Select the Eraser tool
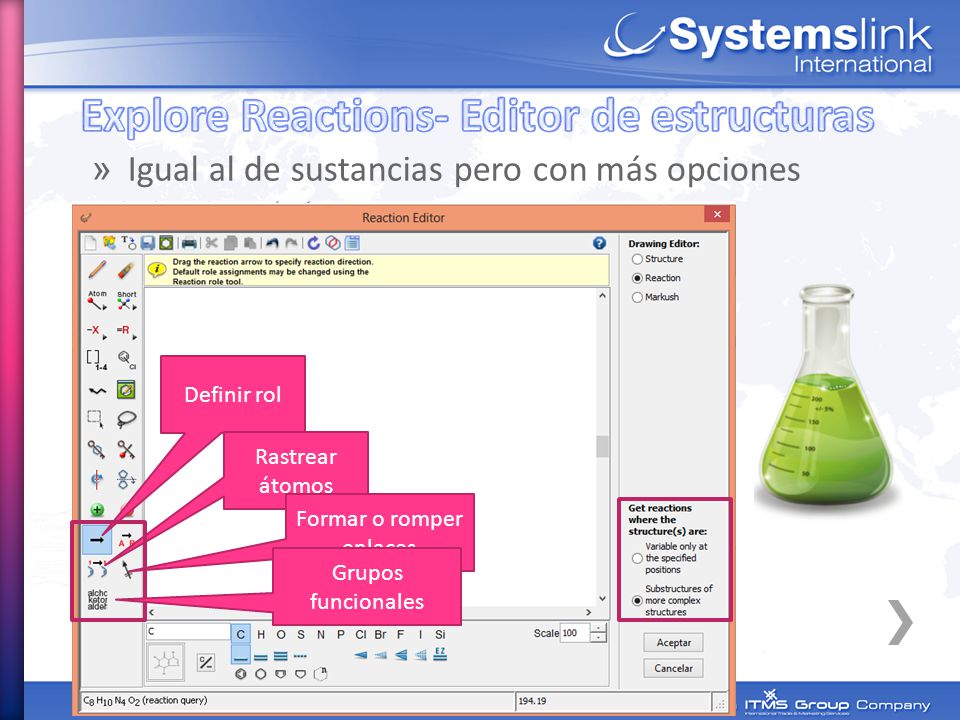This screenshot has width=960, height=720. (x=126, y=269)
